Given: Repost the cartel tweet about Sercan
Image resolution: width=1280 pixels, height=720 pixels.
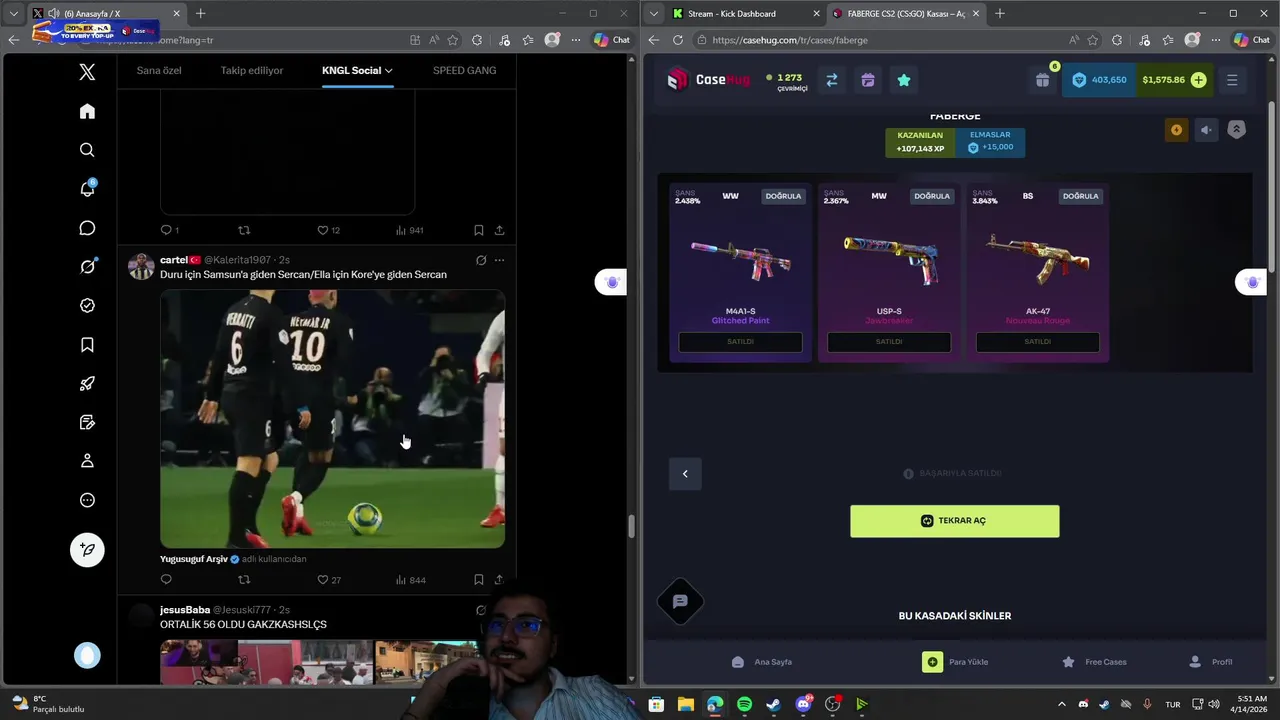Looking at the screenshot, I should tap(244, 579).
